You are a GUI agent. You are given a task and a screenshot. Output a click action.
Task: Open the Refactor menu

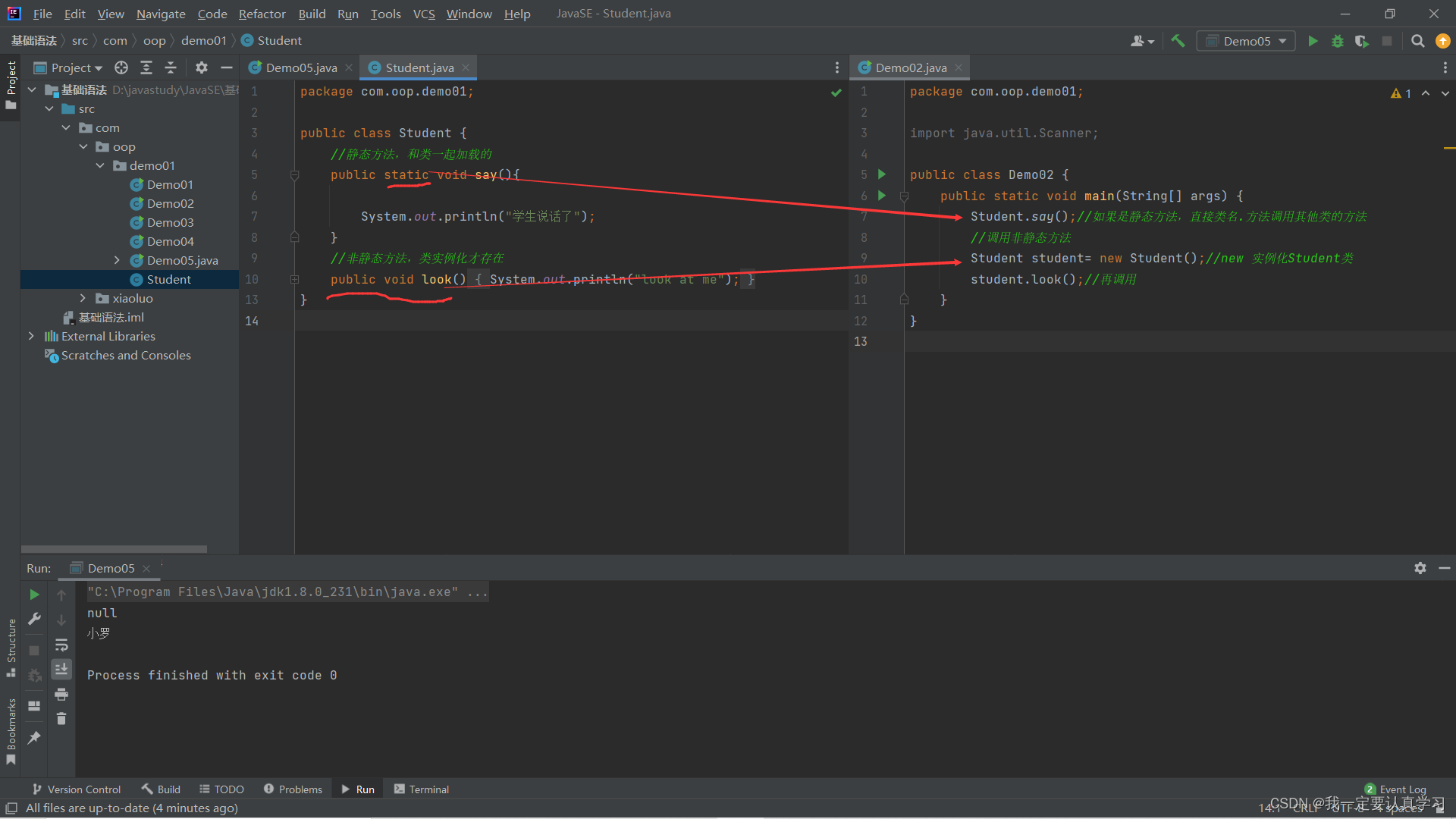tap(262, 14)
